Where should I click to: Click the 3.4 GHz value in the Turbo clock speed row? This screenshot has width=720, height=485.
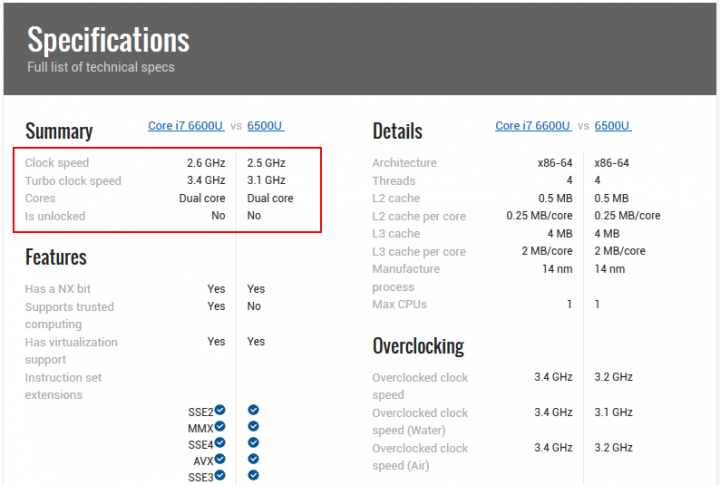click(206, 180)
